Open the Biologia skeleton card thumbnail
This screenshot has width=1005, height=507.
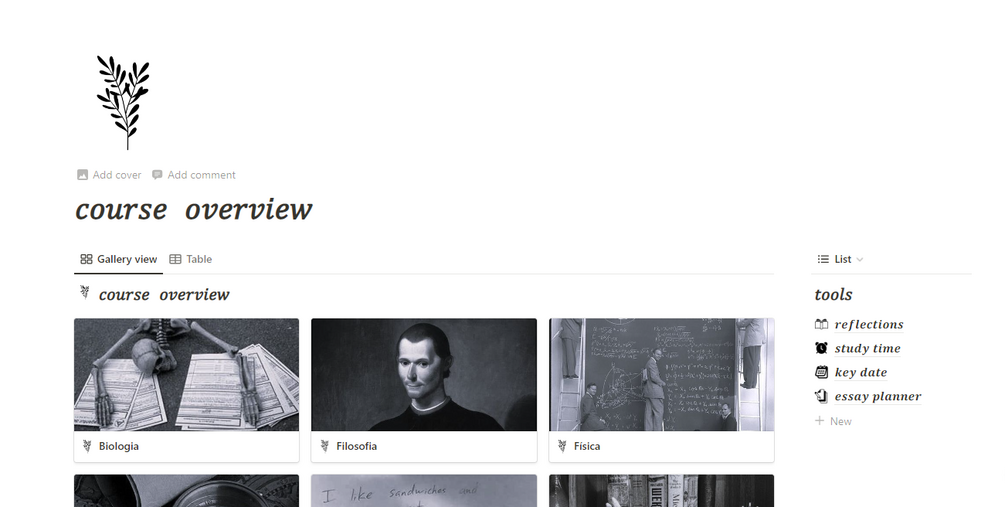[x=187, y=374]
